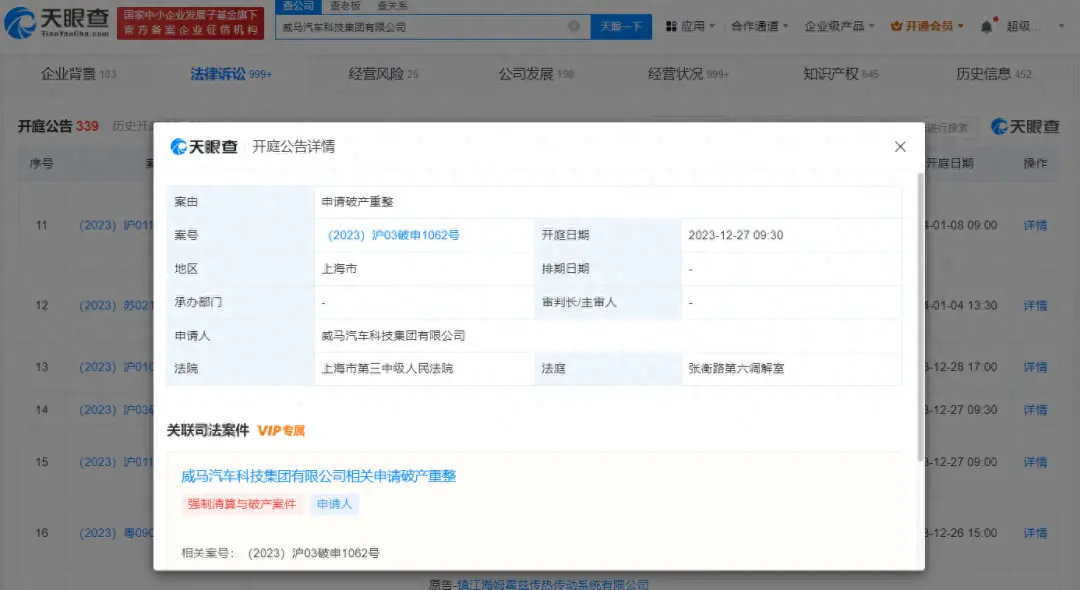Viewport: 1080px width, 590px height.
Task: Click the Tianyancha logo in header
Action: click(56, 23)
